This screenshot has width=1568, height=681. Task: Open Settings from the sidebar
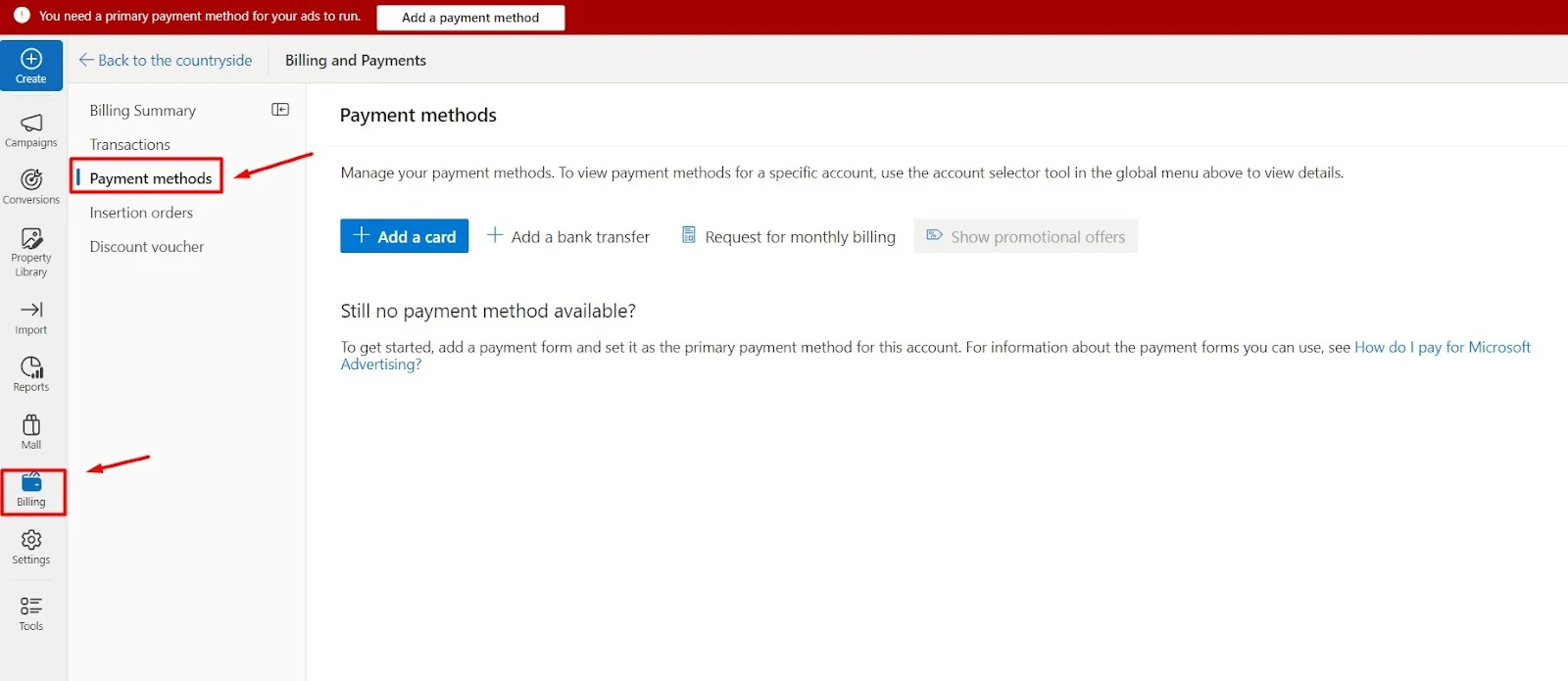(x=31, y=548)
